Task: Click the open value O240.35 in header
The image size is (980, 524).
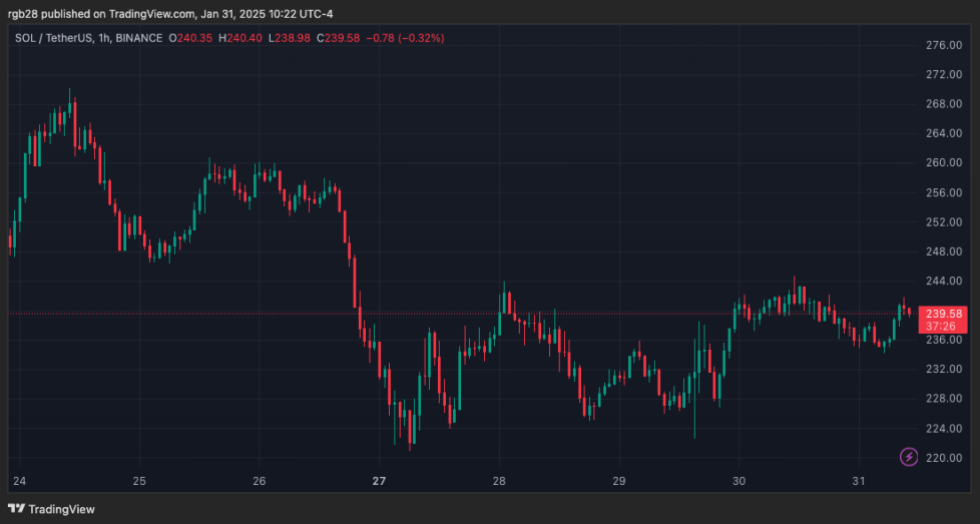Action: (191, 38)
